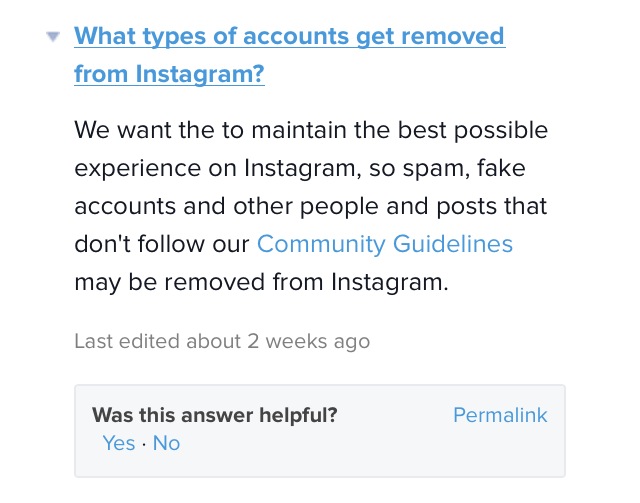Open the Community Guidelines link
640x503 pixels.
pos(385,243)
